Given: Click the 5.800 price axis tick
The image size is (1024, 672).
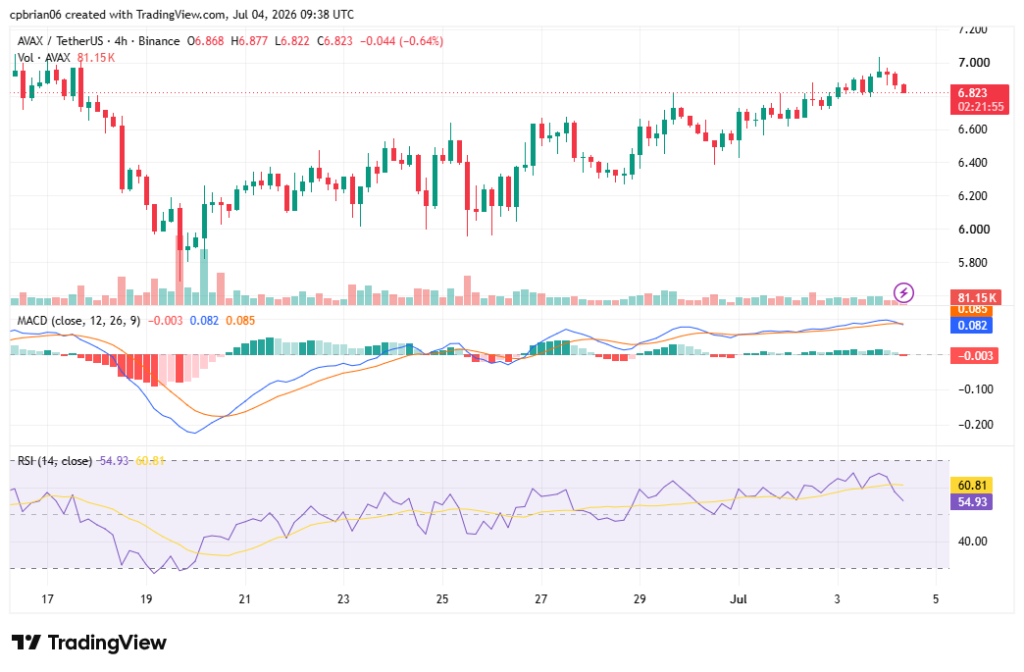Looking at the screenshot, I should point(974,263).
